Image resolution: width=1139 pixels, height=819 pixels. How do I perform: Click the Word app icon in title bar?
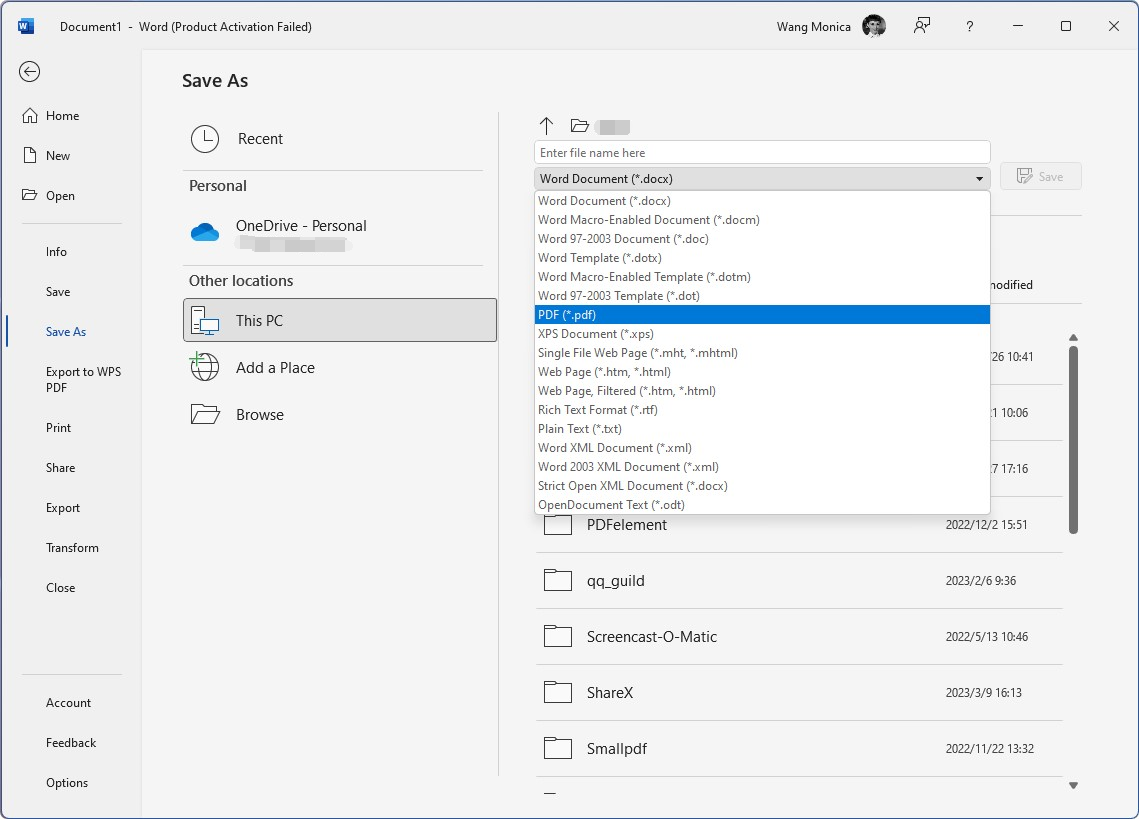[25, 26]
